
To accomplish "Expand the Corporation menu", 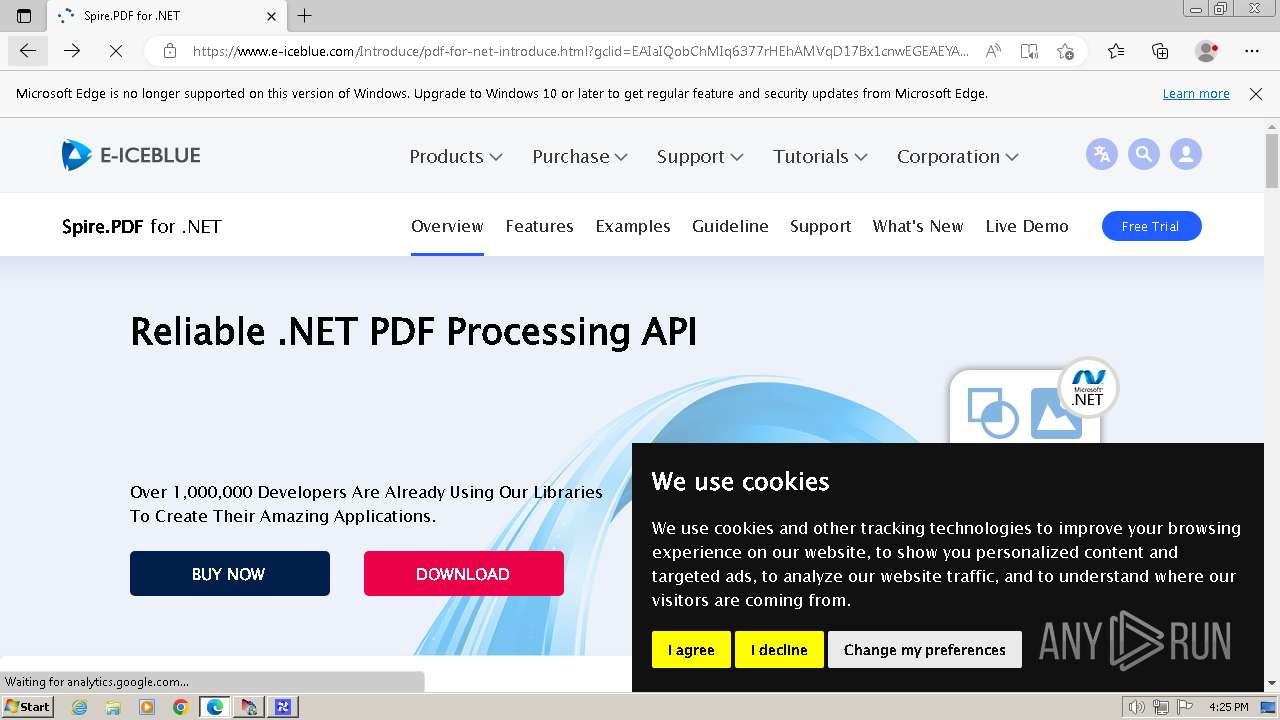I will pos(958,156).
